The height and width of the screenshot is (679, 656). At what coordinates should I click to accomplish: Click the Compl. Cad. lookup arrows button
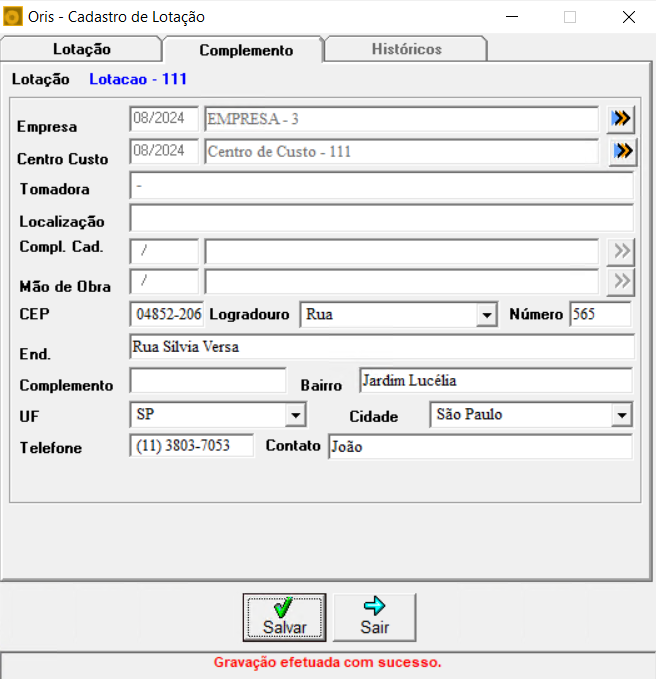coord(621,251)
